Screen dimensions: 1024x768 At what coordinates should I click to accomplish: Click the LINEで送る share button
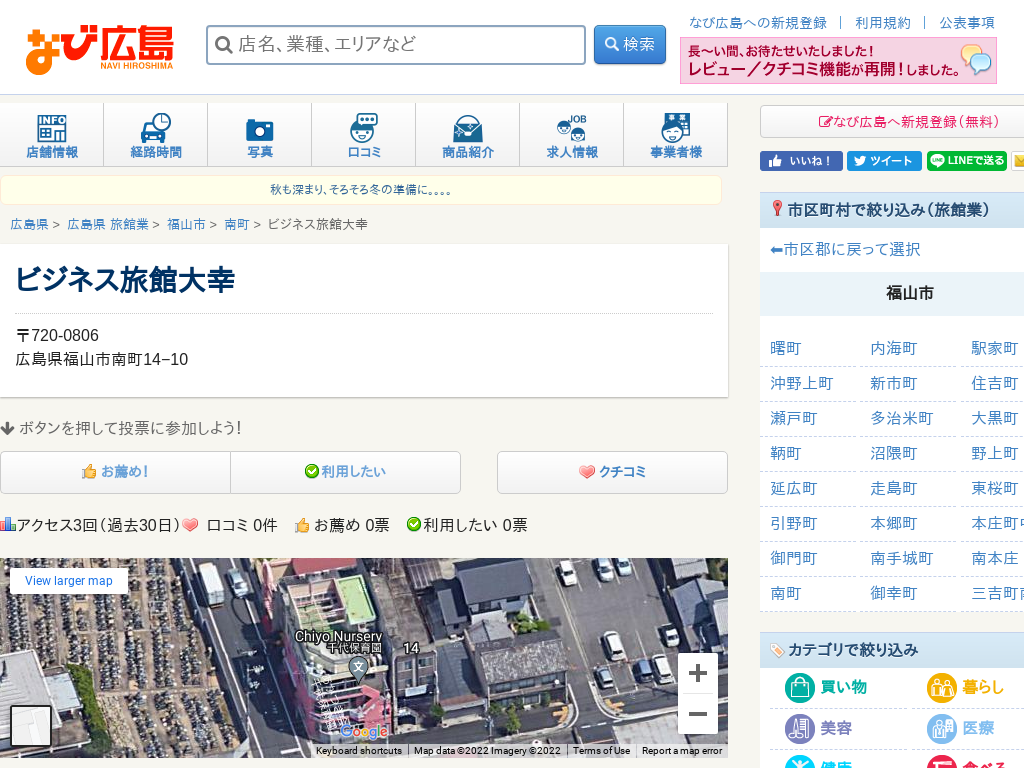point(967,161)
